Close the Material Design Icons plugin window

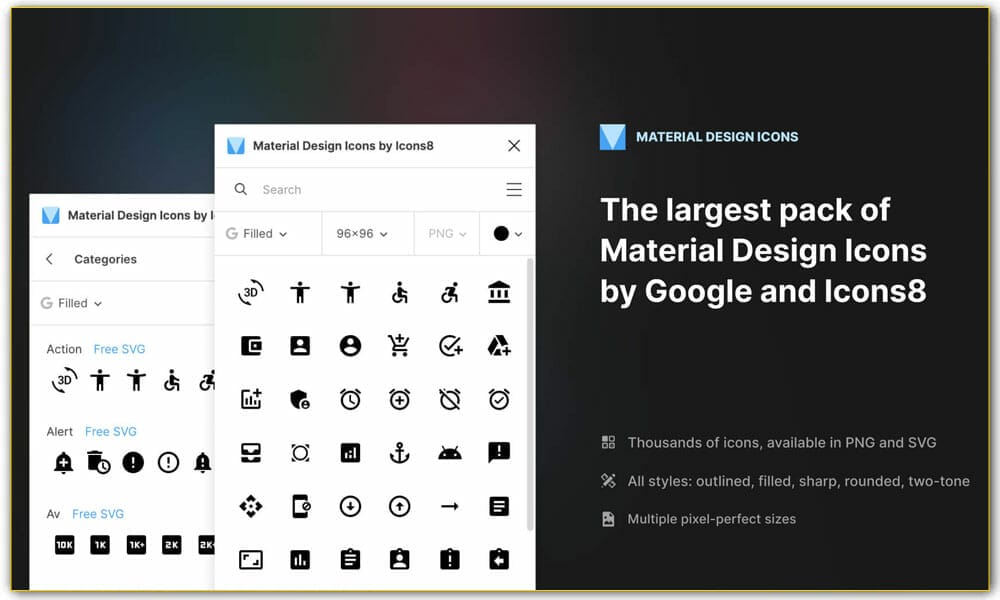point(514,145)
